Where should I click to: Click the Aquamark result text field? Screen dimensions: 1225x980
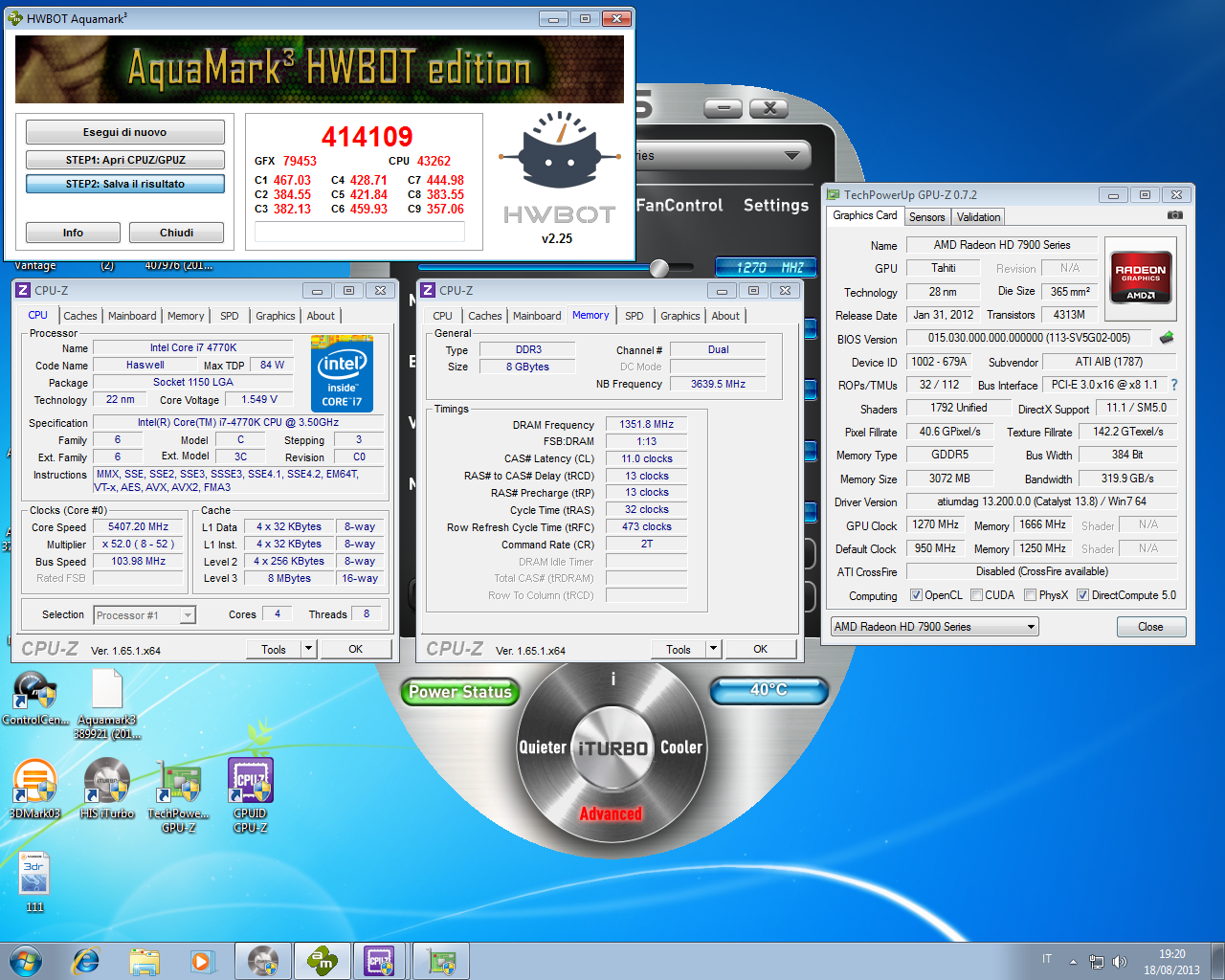click(359, 232)
